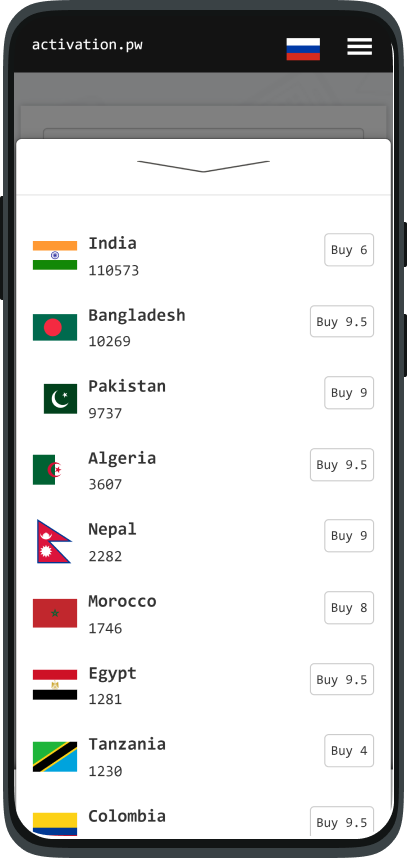Buy Tanzania number for 4
Viewport: 407px width, 858px height.
pos(349,751)
